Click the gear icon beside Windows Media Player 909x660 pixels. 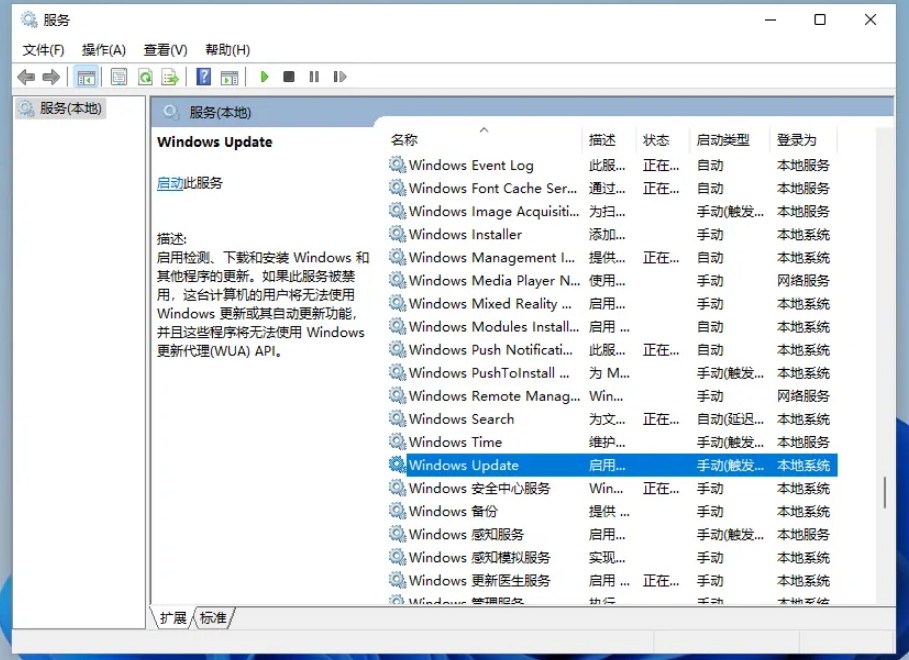[x=397, y=281]
